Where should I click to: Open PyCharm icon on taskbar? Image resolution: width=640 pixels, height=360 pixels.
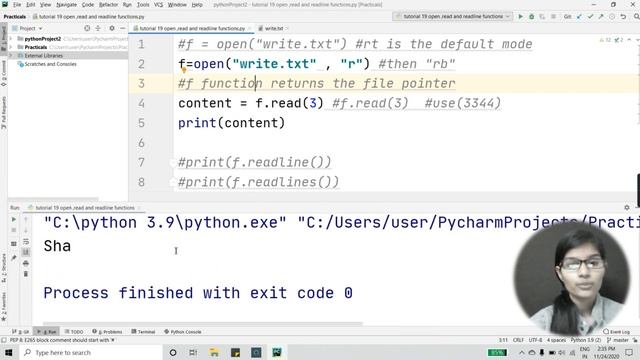coord(277,353)
